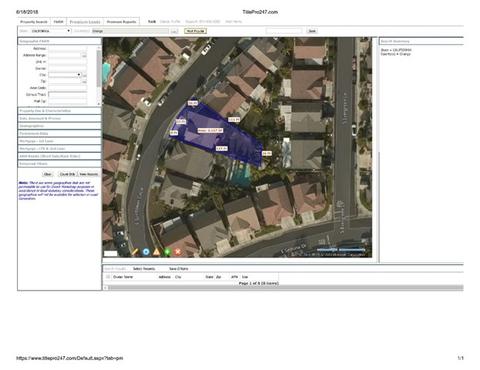Click into the Census Tract input field
Screen dimensions: 480x370
click(68, 95)
